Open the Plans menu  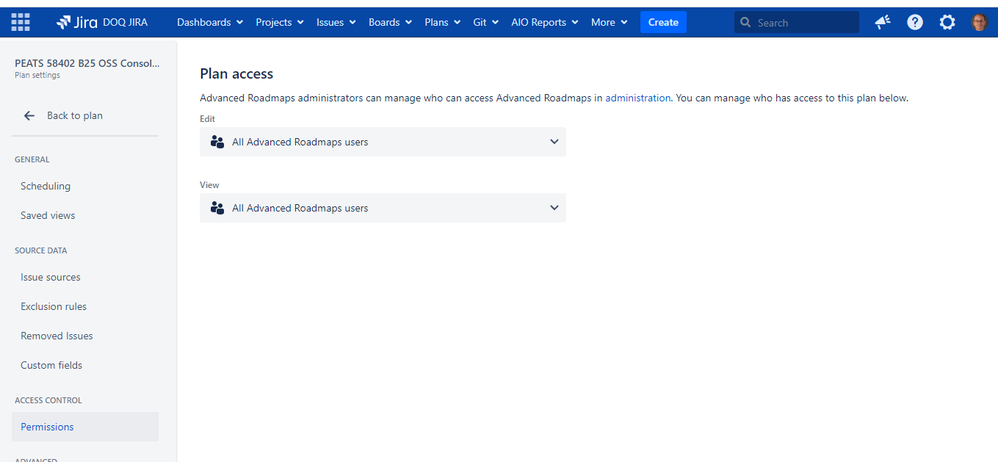442,22
